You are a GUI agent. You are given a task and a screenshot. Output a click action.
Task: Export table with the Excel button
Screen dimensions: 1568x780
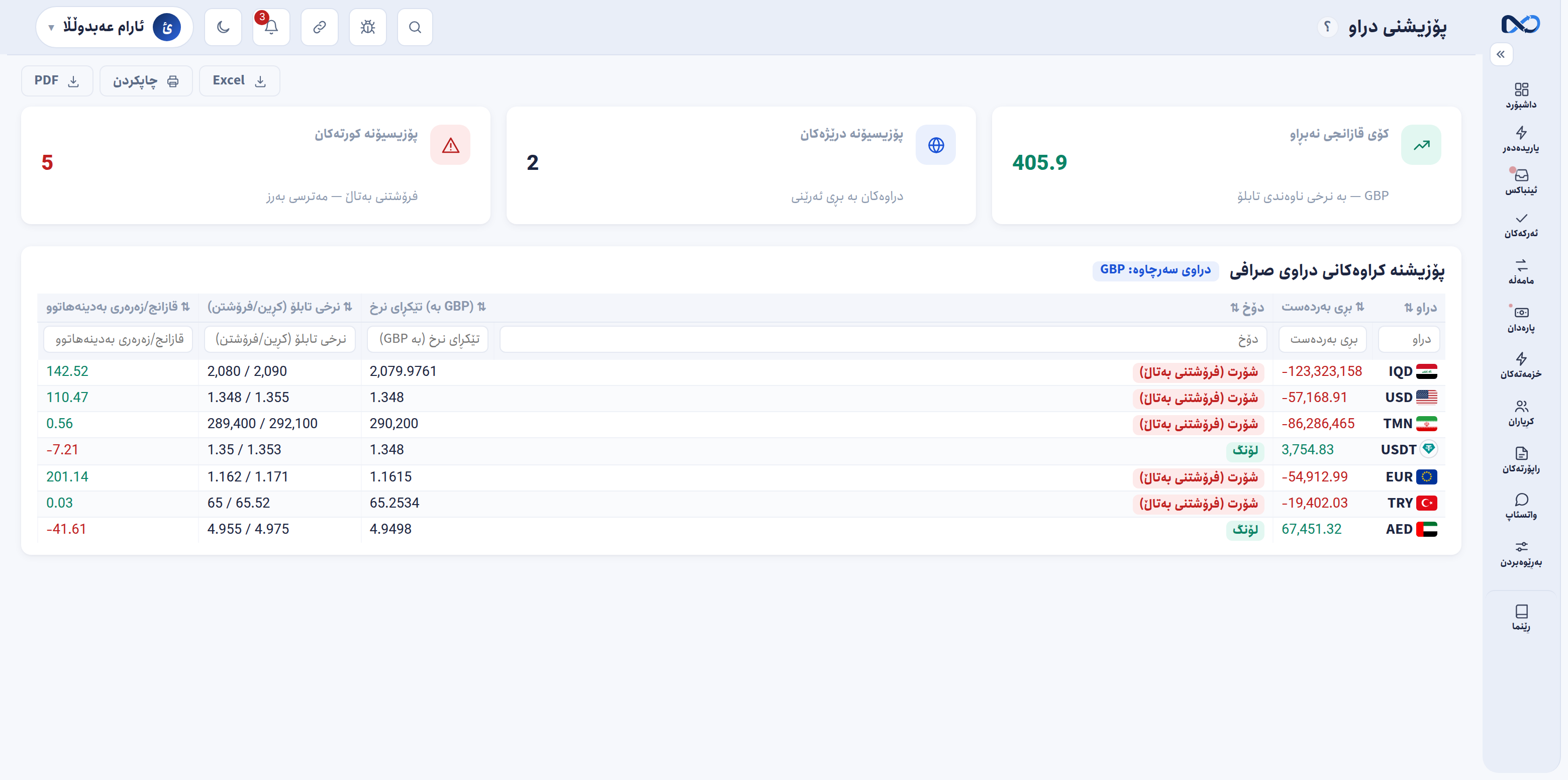click(x=239, y=80)
